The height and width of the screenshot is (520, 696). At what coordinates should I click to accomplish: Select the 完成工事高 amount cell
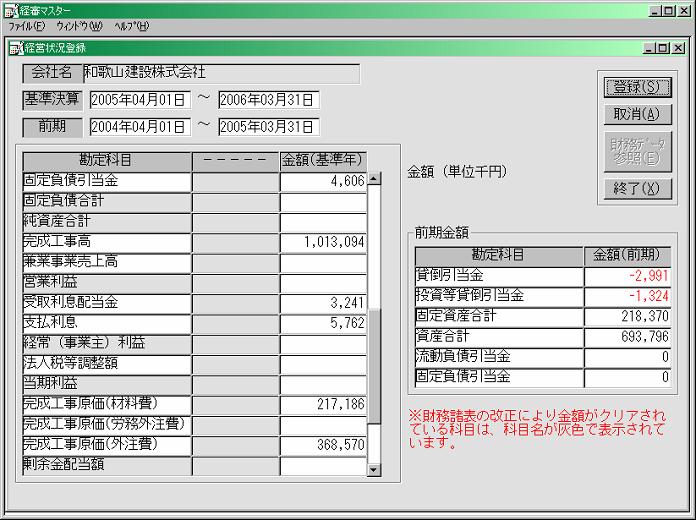tap(323, 242)
